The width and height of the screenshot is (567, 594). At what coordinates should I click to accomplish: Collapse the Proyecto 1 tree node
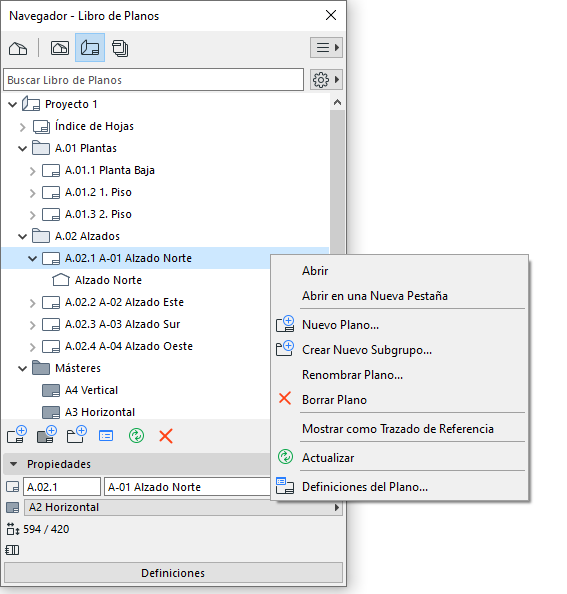(x=12, y=104)
